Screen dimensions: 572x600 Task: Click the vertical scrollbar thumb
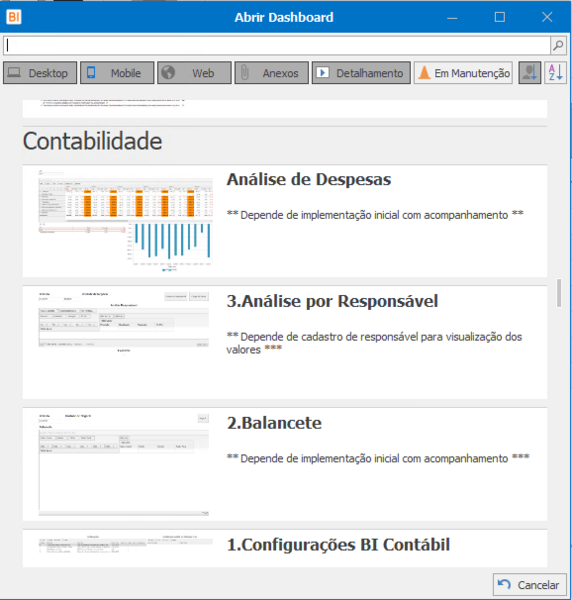click(559, 293)
